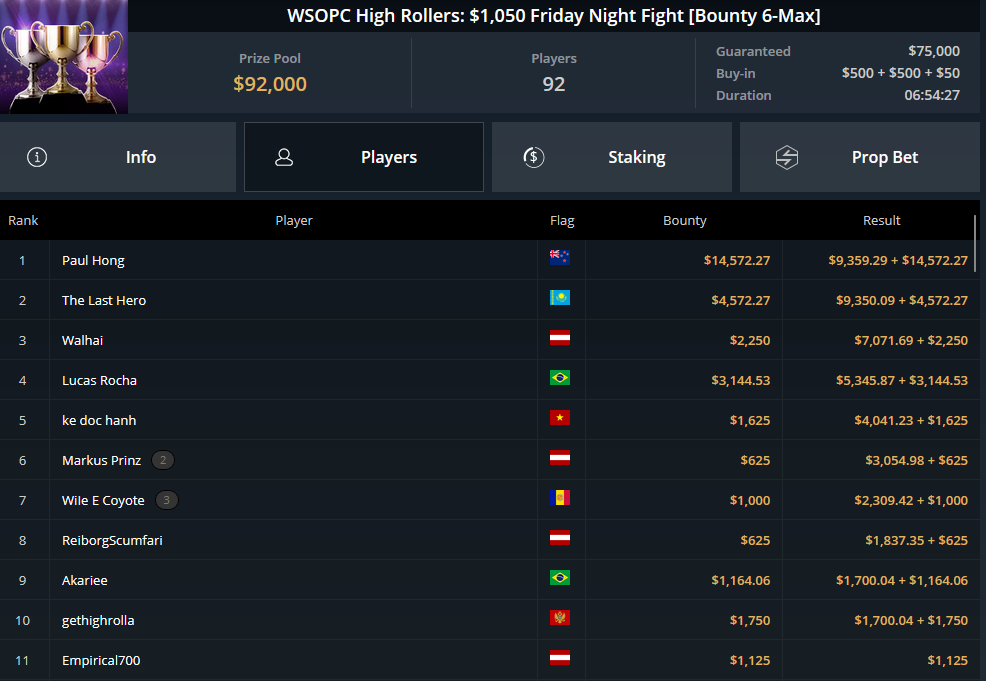Viewport: 986px width, 681px height.
Task: Sort by the Bounty column header
Action: (685, 221)
